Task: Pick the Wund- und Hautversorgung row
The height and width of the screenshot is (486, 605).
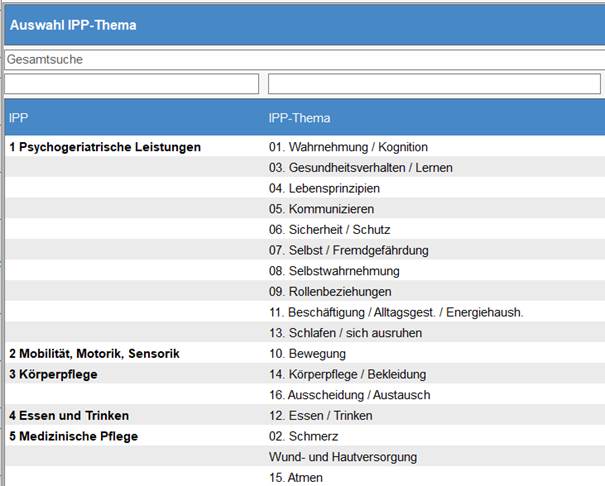Action: tap(343, 457)
